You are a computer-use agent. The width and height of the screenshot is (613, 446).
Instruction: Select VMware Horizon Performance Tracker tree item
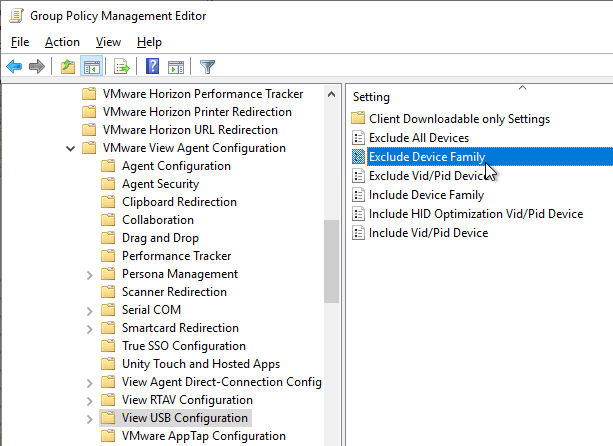point(203,94)
